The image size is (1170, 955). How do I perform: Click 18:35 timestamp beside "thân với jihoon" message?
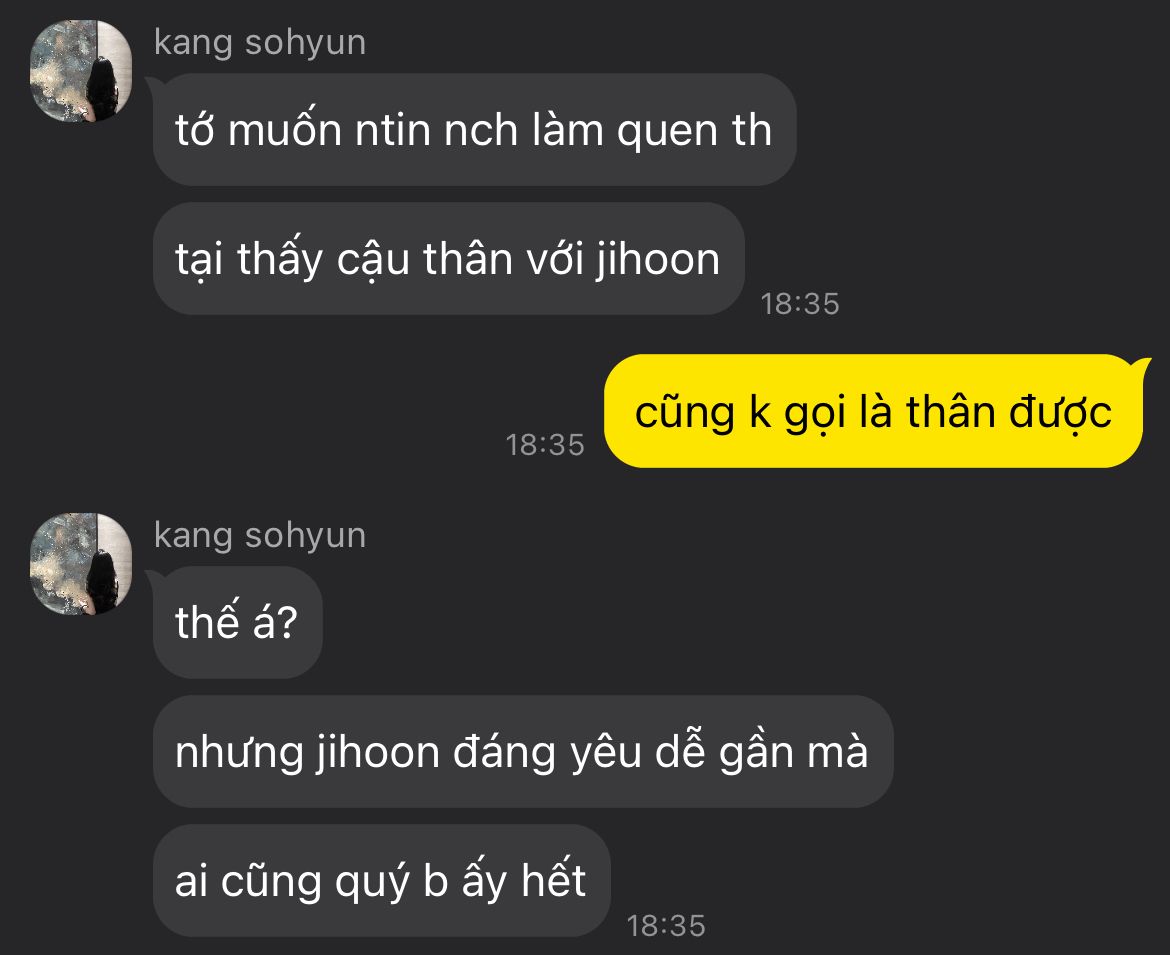point(800,304)
